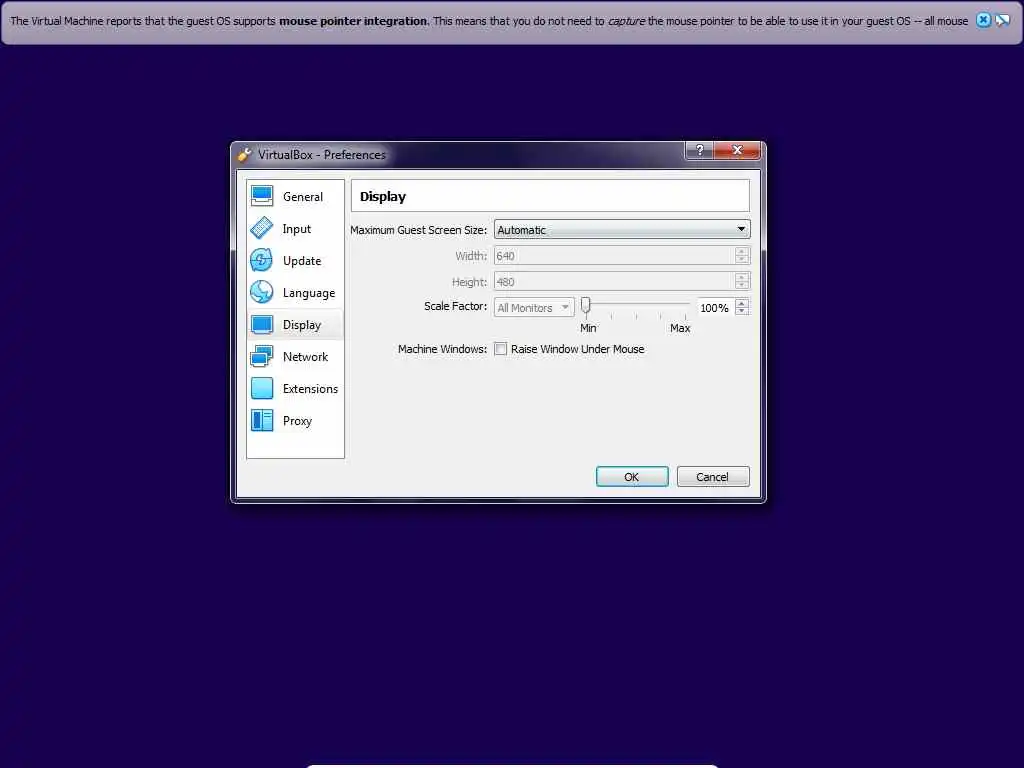The image size is (1024, 768).
Task: Click the Max label under the slider
Action: tap(680, 328)
